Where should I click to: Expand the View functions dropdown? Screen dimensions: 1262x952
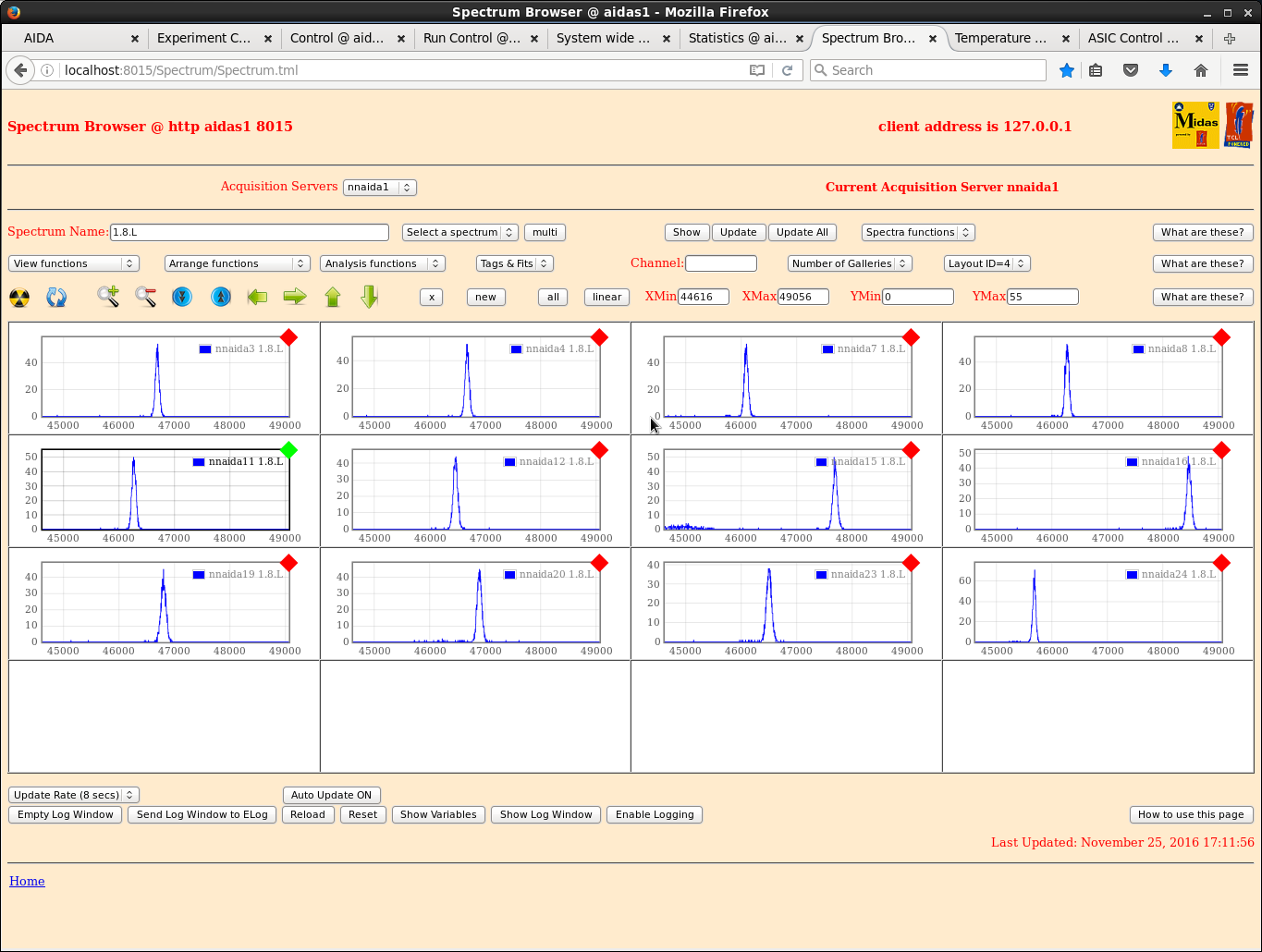[x=74, y=264]
